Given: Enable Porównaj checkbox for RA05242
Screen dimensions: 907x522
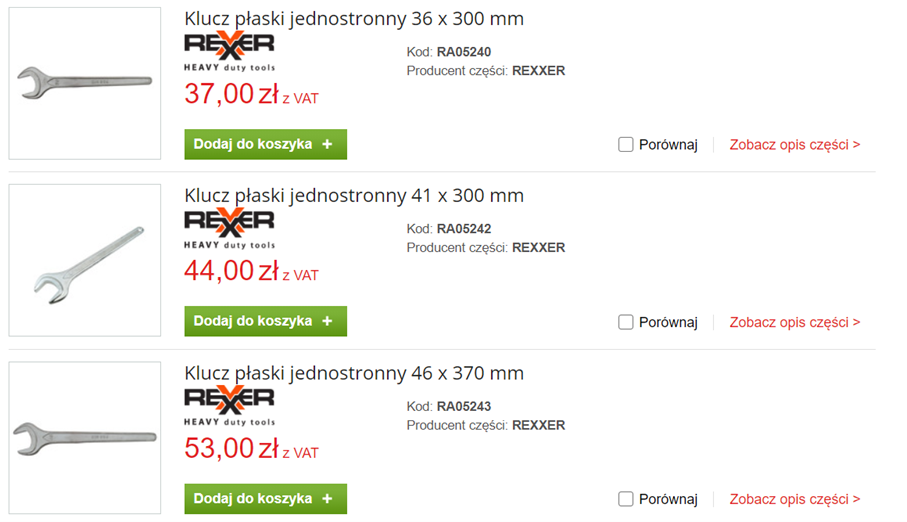Looking at the screenshot, I should (x=626, y=322).
